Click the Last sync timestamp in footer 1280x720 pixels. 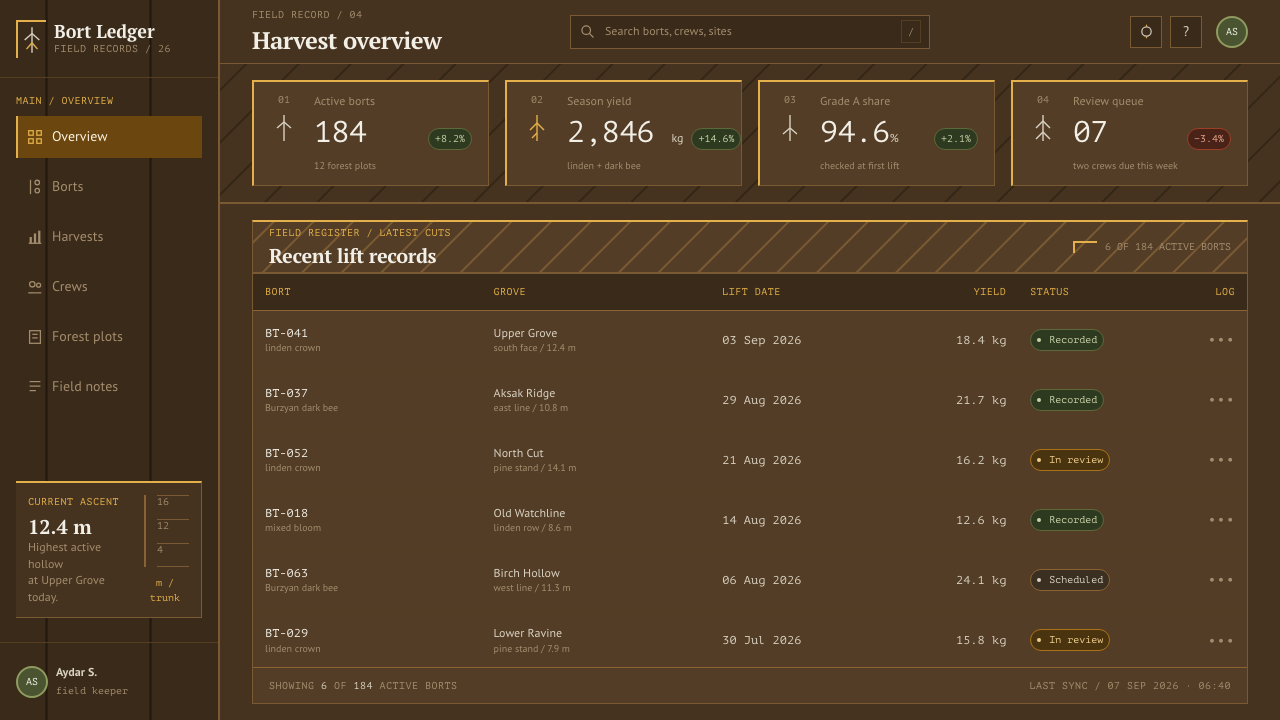[x=1130, y=686]
